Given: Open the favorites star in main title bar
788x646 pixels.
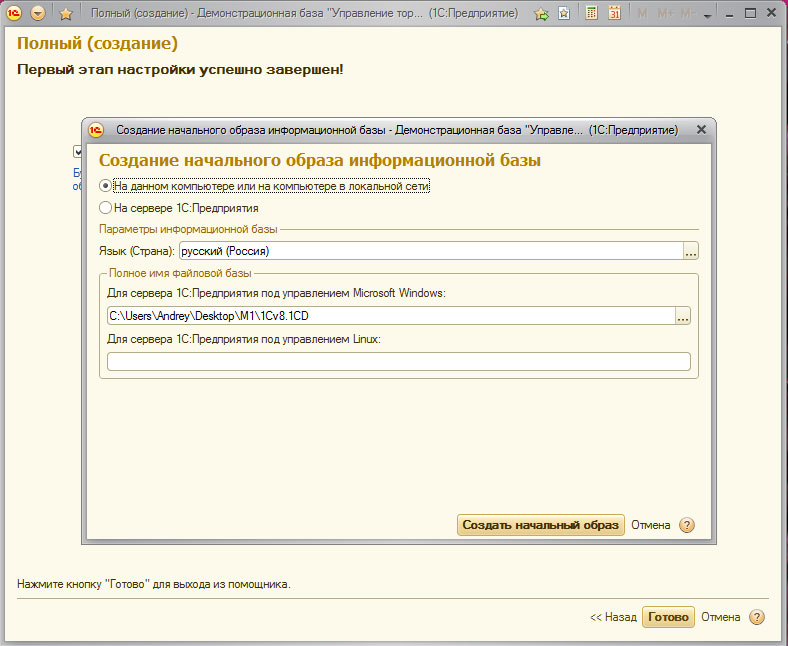Looking at the screenshot, I should 65,14.
